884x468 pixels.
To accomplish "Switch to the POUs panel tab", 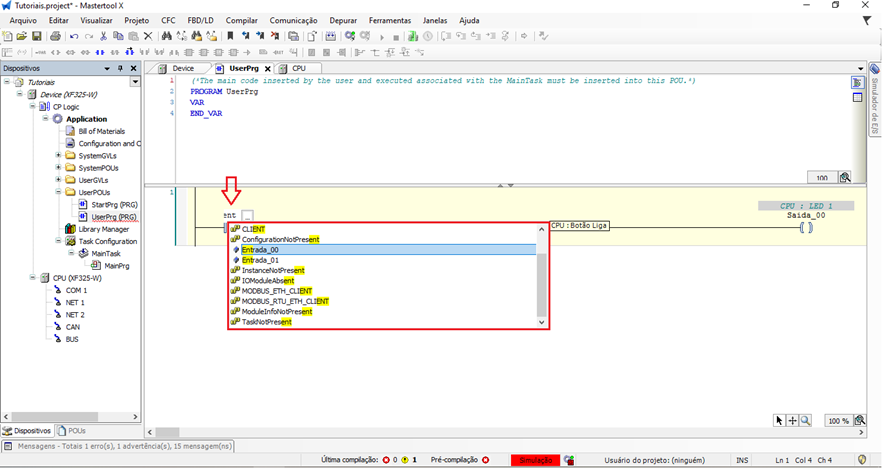I will pyautogui.click(x=72, y=431).
